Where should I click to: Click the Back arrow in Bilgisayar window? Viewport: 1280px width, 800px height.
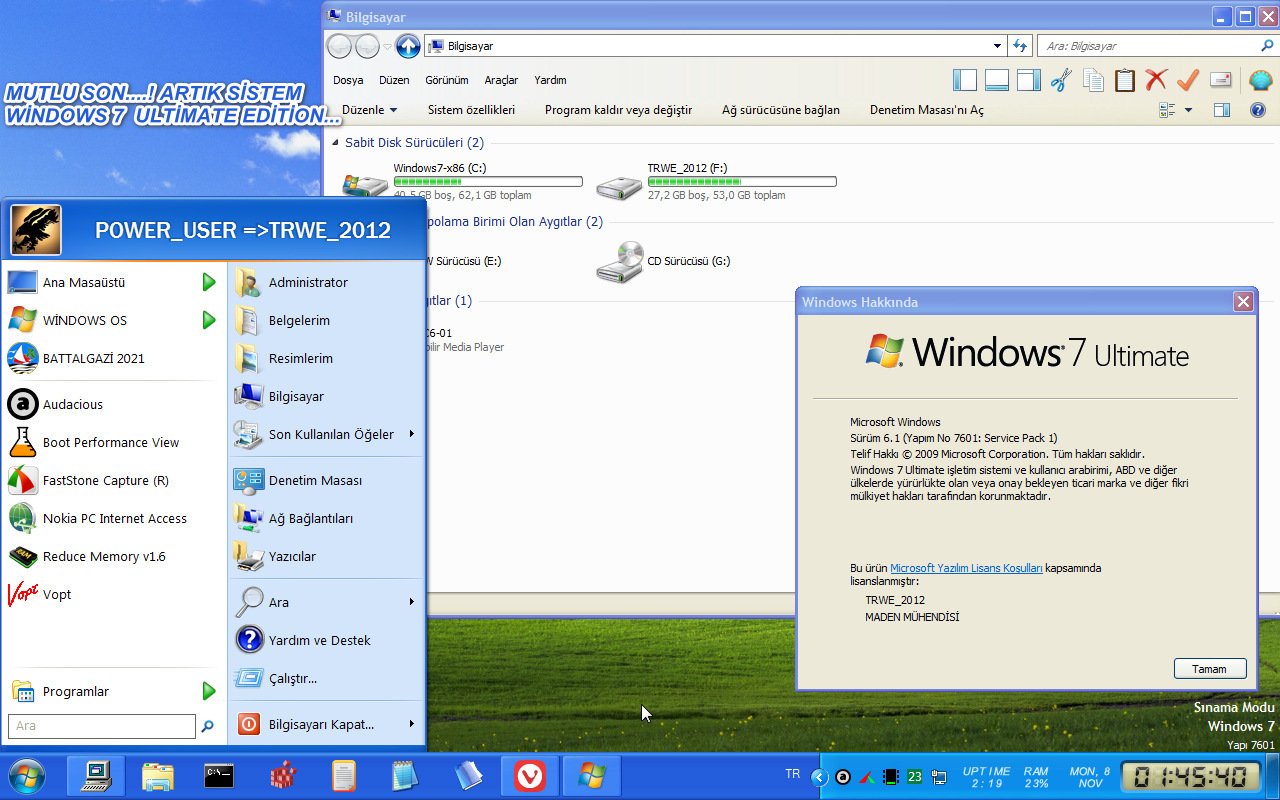click(340, 46)
